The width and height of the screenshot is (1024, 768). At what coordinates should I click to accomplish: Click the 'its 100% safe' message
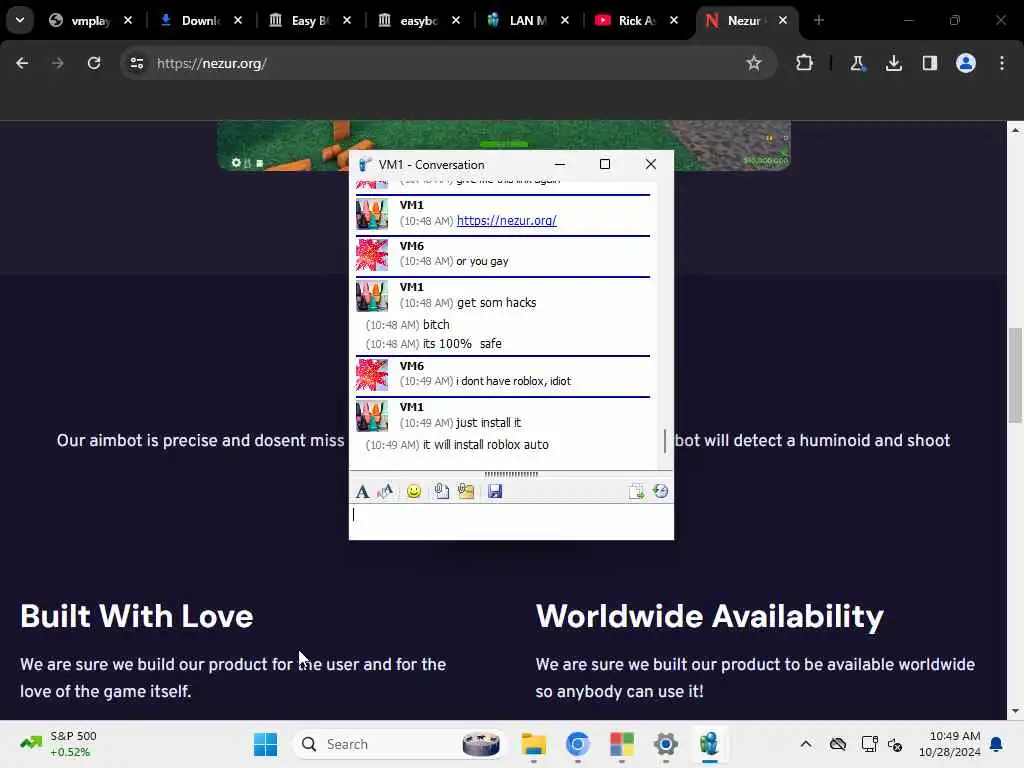click(462, 344)
